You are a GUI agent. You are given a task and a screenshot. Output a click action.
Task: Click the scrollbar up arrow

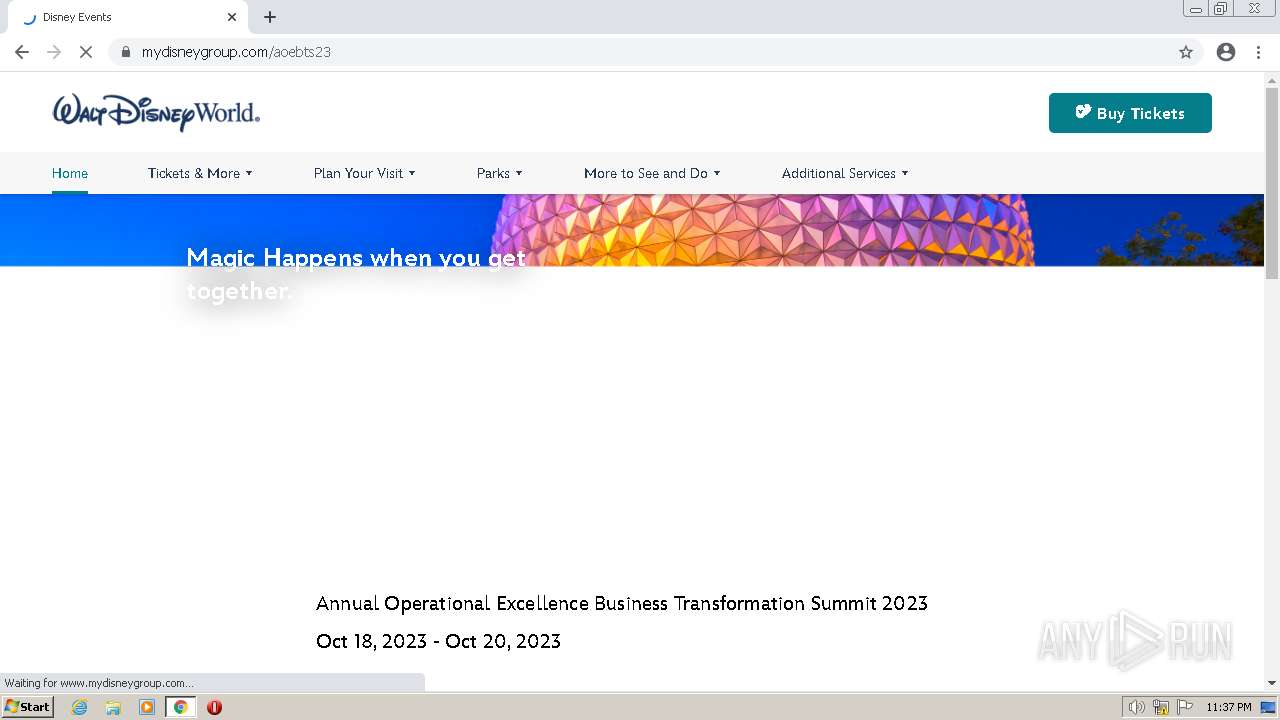click(1272, 79)
